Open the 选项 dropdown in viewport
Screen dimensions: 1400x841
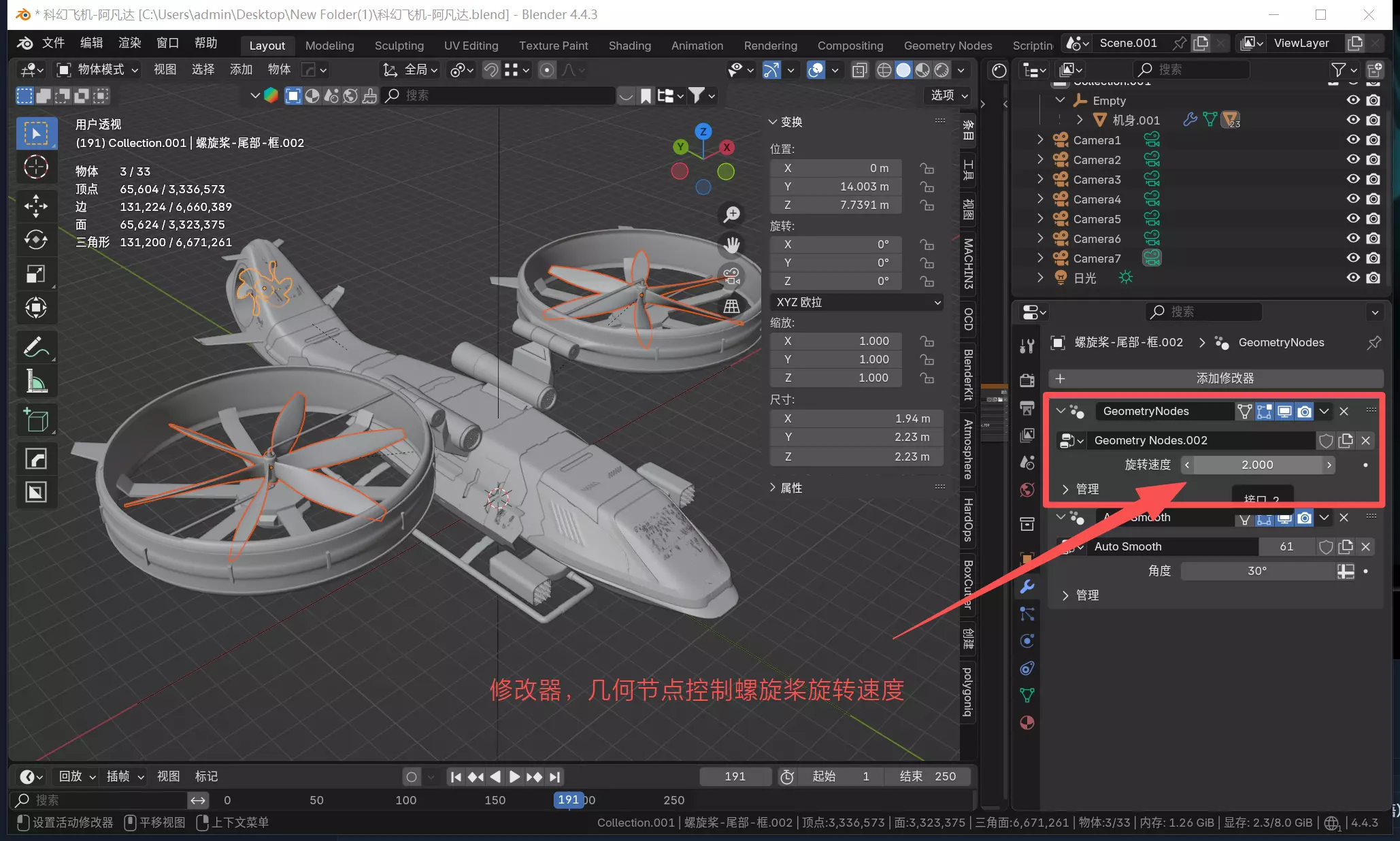click(x=950, y=95)
